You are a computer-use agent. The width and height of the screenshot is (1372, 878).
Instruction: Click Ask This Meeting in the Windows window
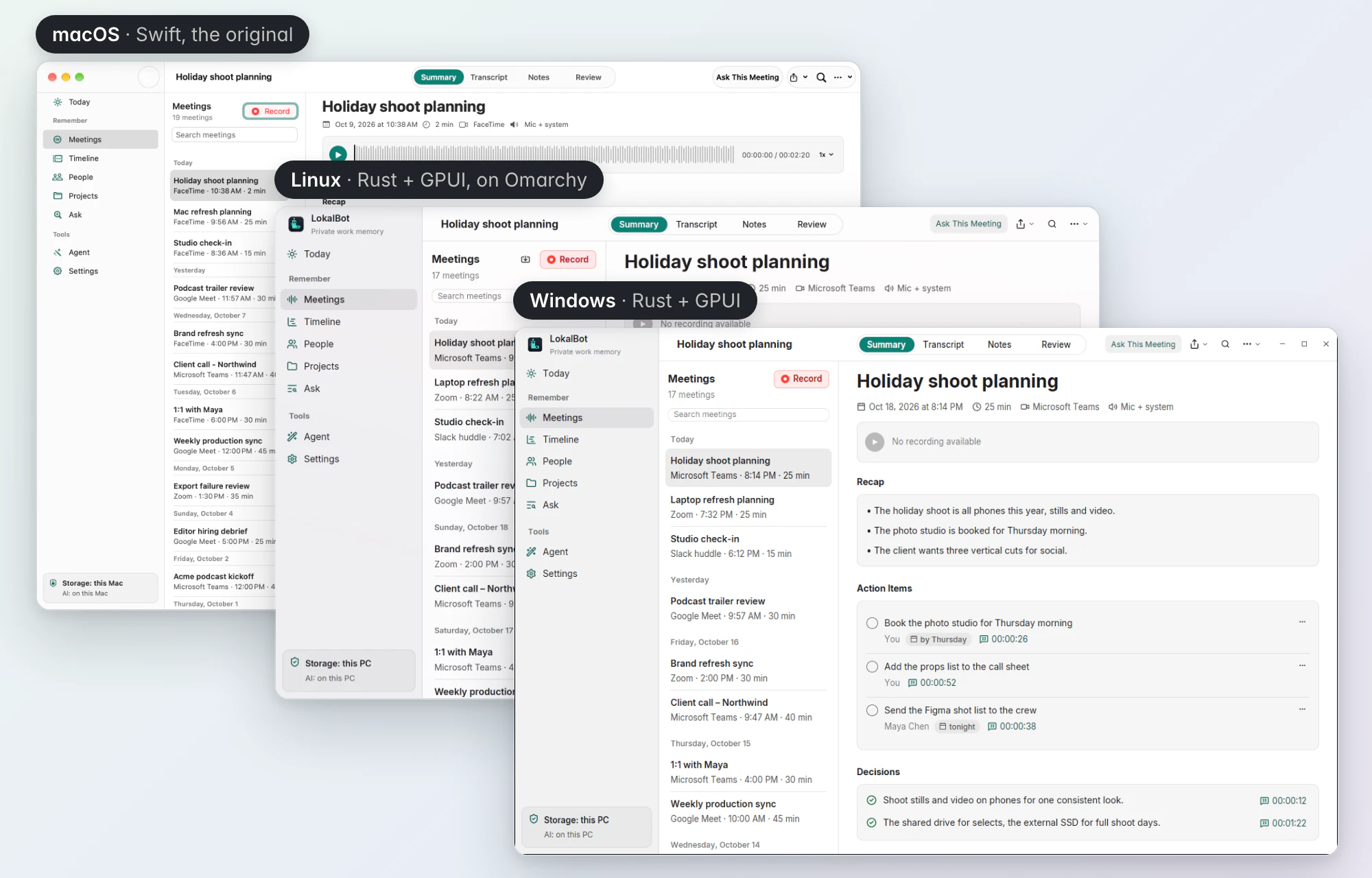(x=1143, y=344)
